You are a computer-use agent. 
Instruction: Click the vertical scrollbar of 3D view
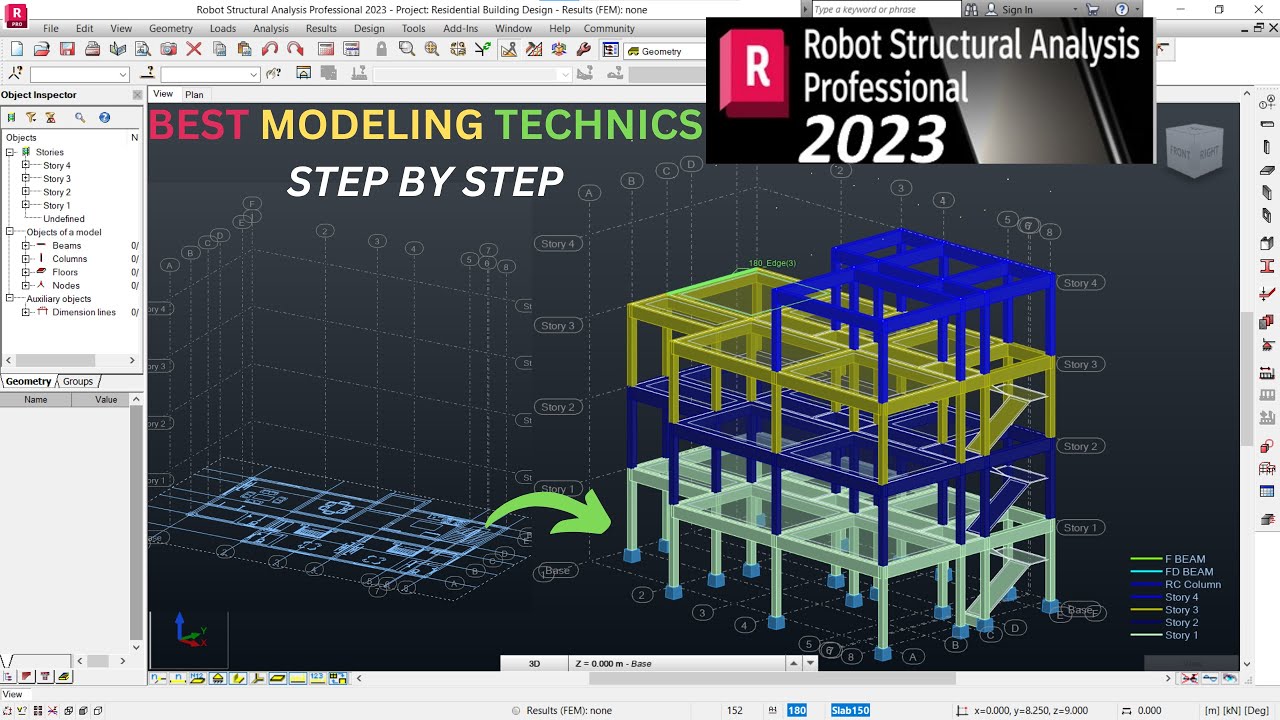click(x=1246, y=379)
